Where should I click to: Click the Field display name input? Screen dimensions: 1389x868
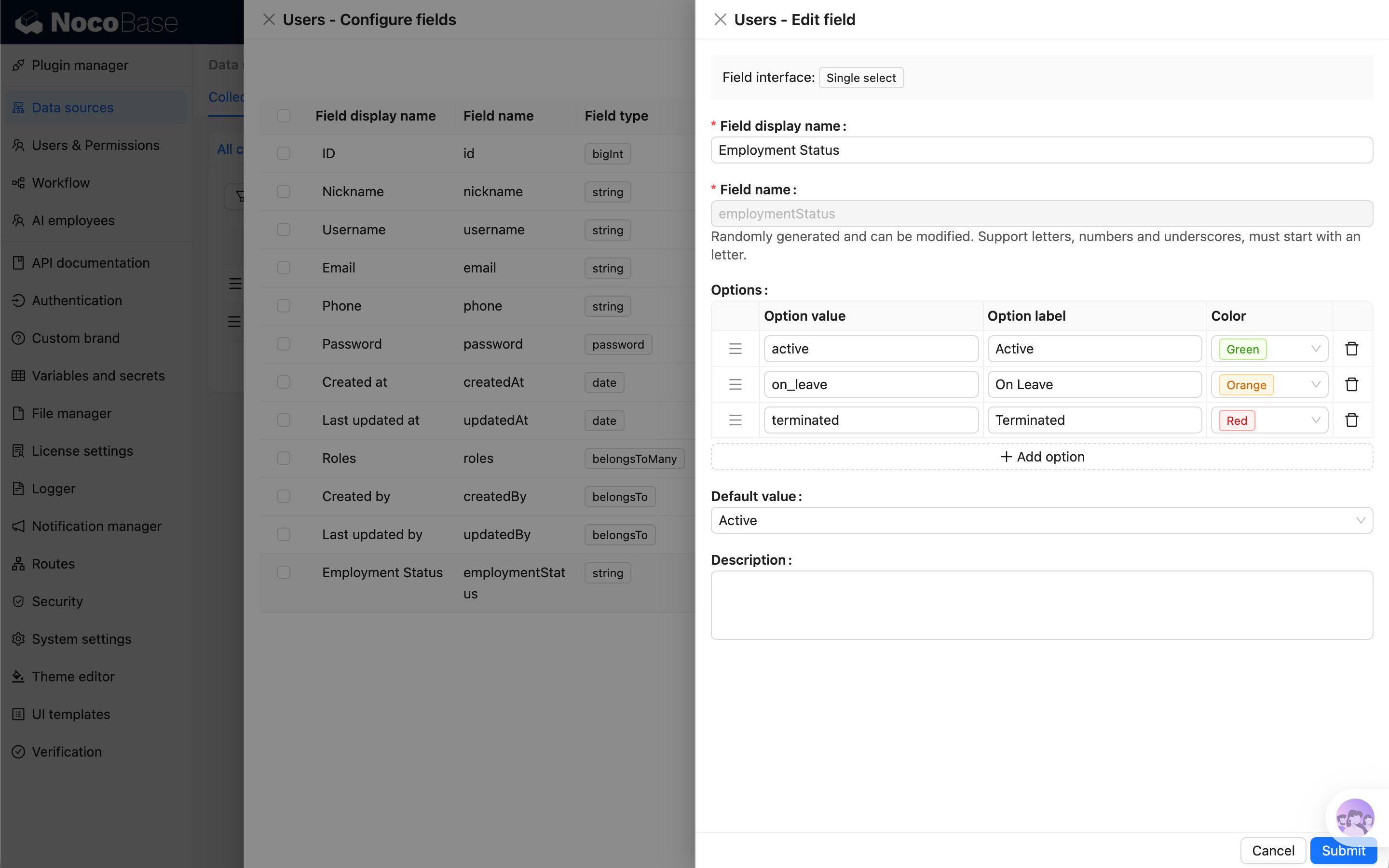[x=1041, y=150]
